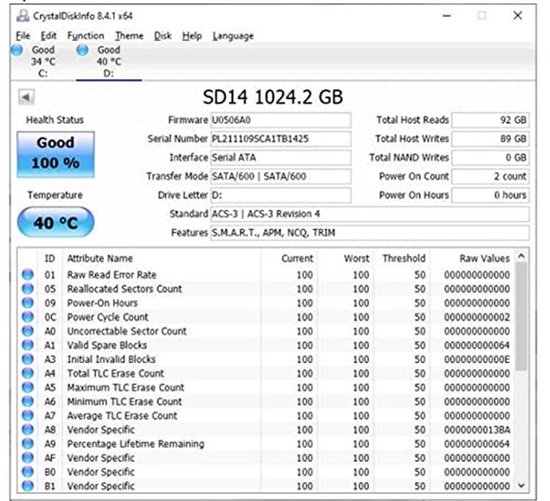Viewport: 550px width, 501px height.
Task: Click the Interface field Serial ATA
Action: coord(281,158)
